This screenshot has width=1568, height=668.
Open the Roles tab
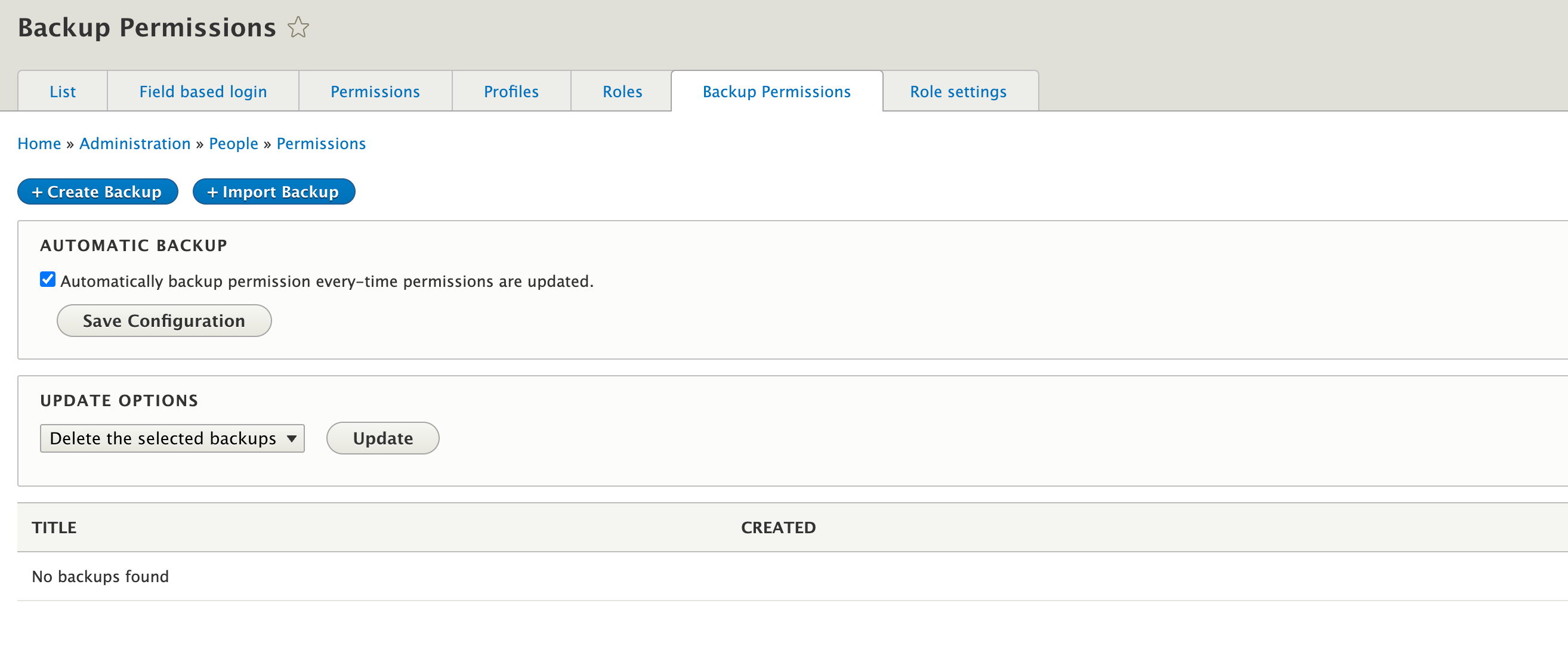[x=622, y=91]
